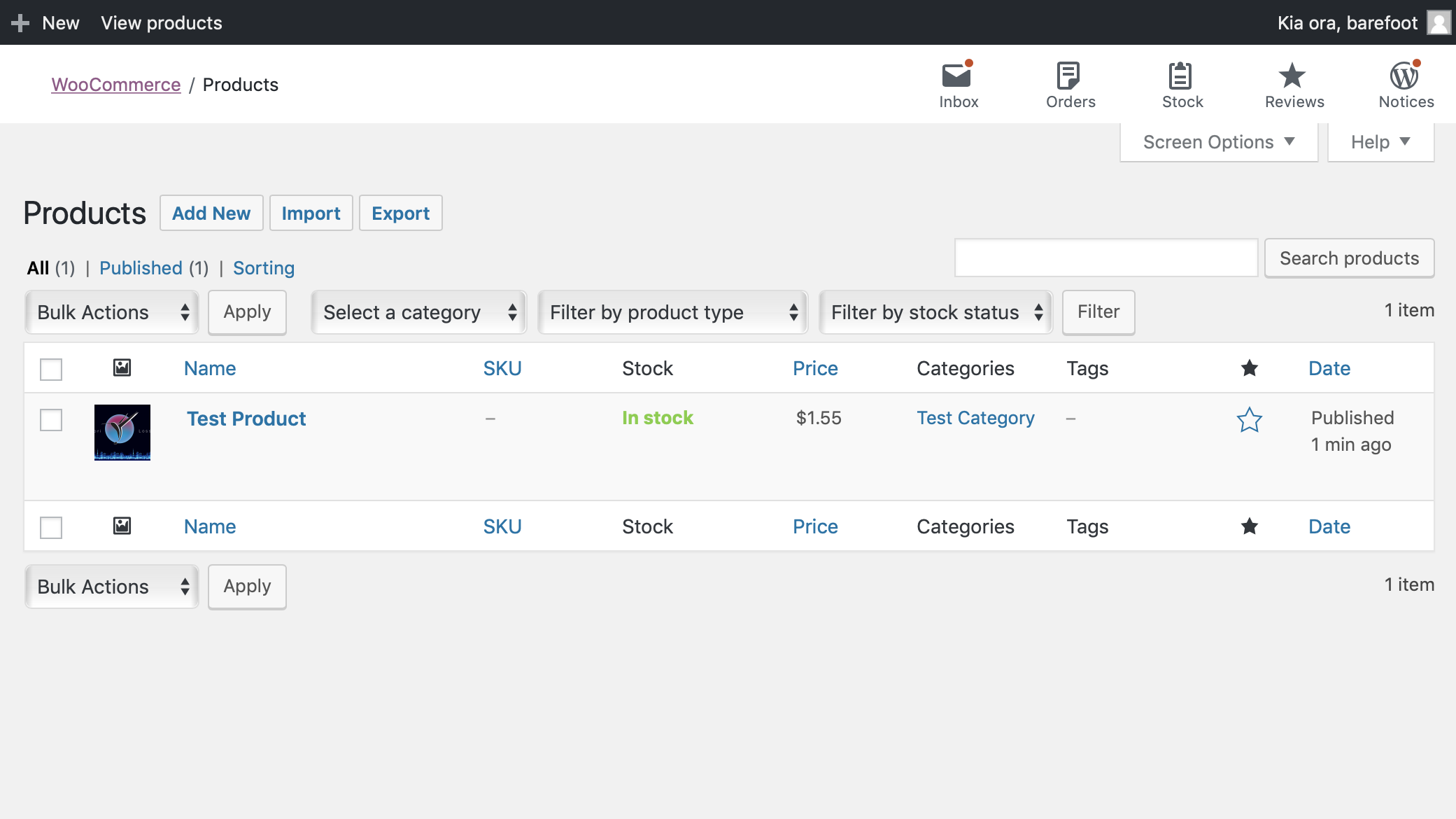Open the Filter by stock status dropdown

pos(935,312)
